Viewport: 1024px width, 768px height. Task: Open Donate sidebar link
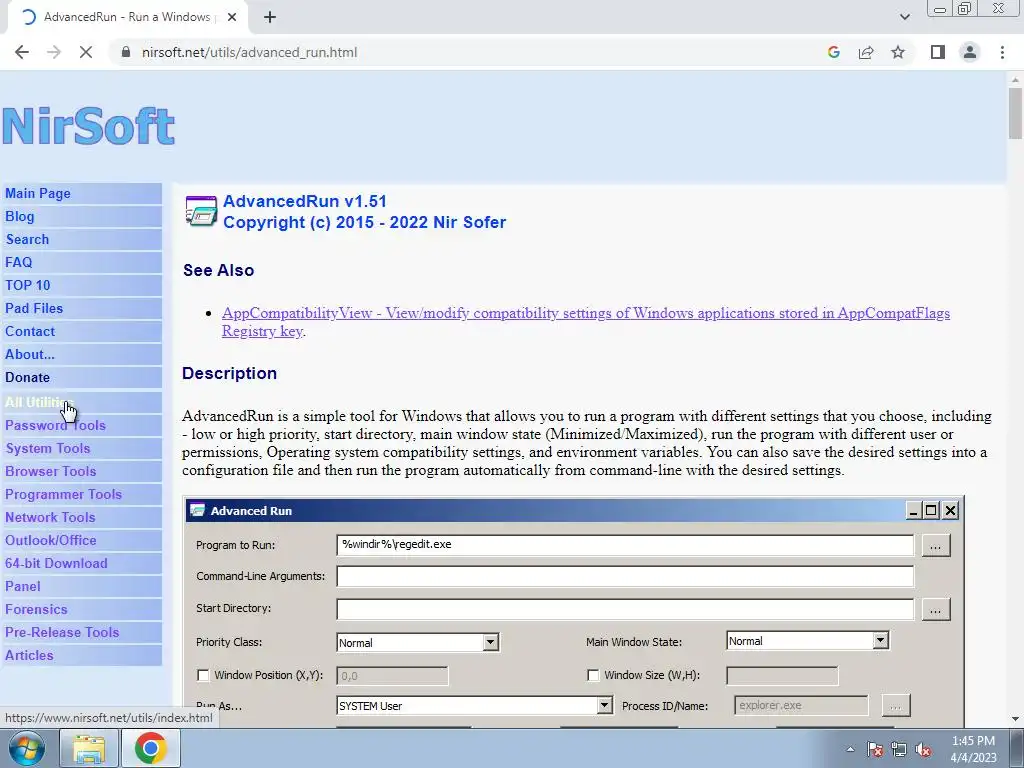[x=27, y=377]
